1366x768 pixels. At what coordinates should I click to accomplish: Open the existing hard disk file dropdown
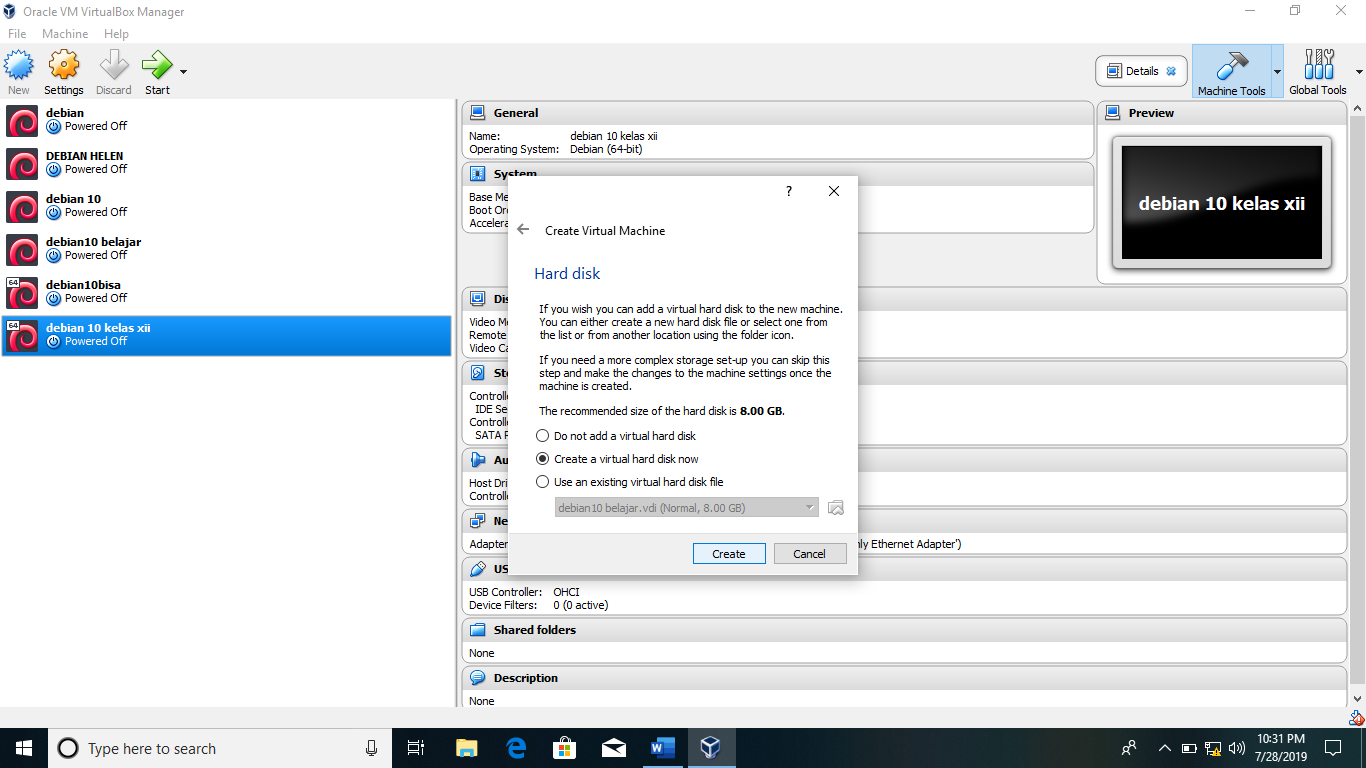click(x=687, y=508)
